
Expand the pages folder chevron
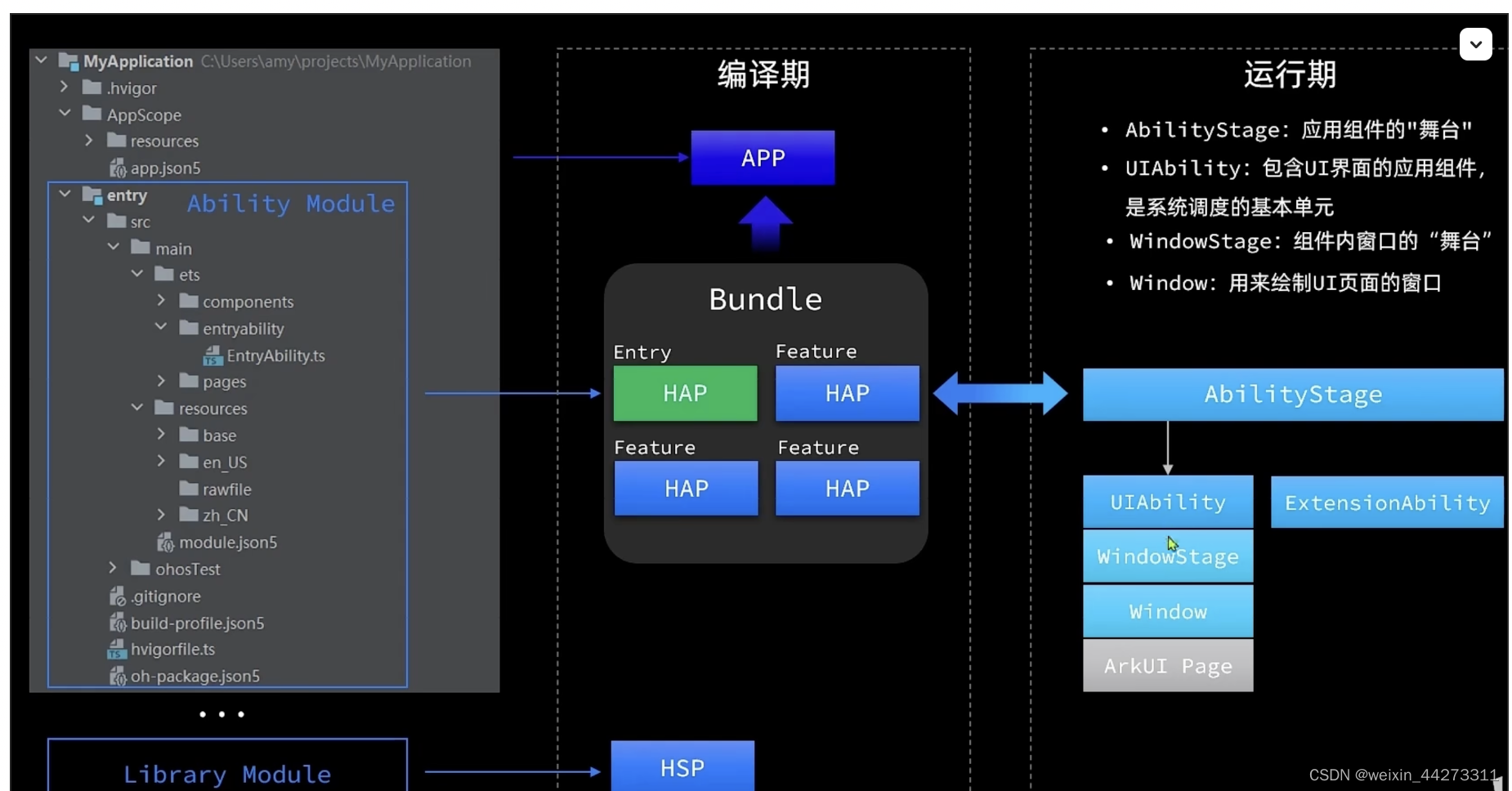point(161,381)
